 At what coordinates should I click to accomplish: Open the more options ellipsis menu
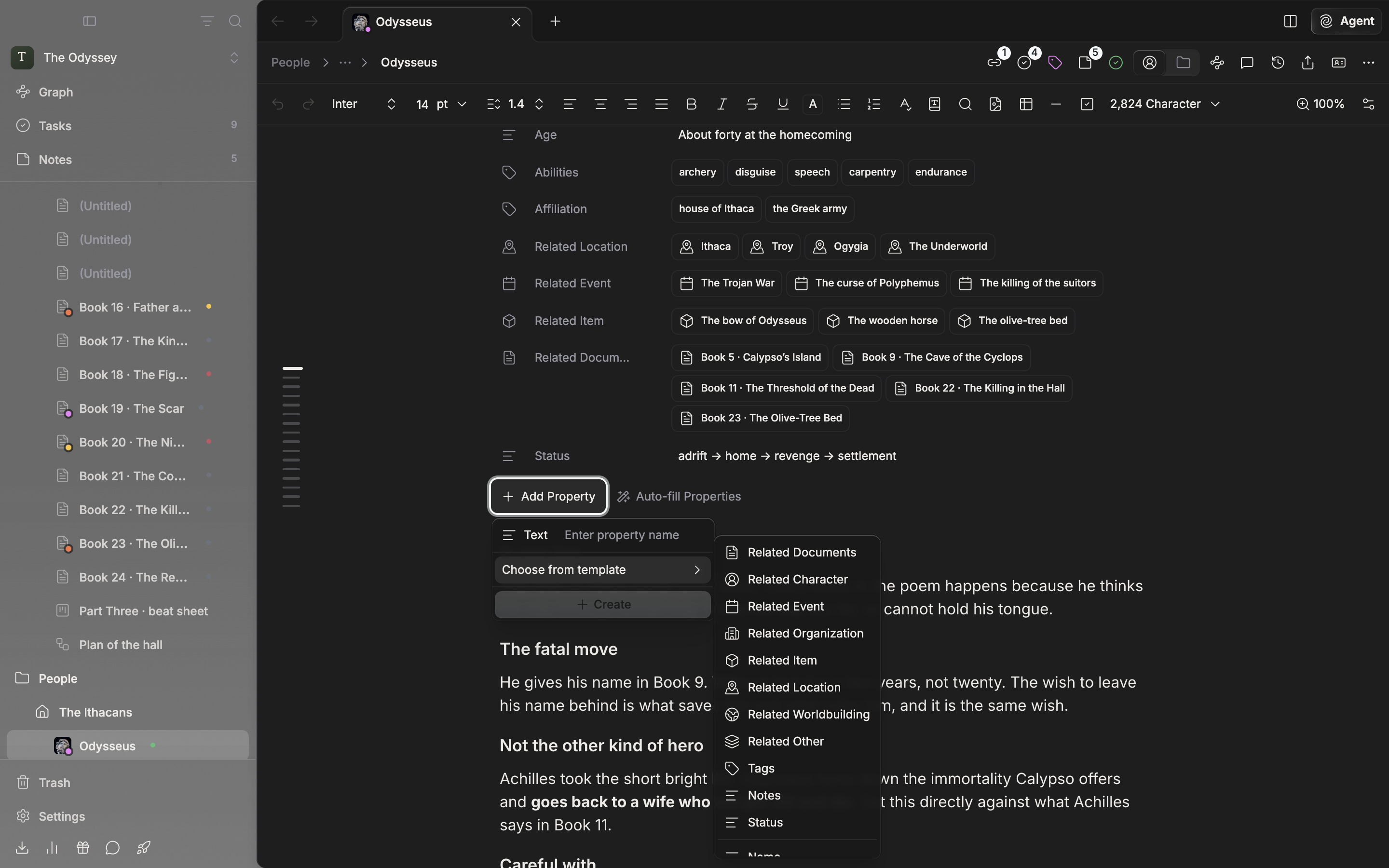coord(1368,63)
